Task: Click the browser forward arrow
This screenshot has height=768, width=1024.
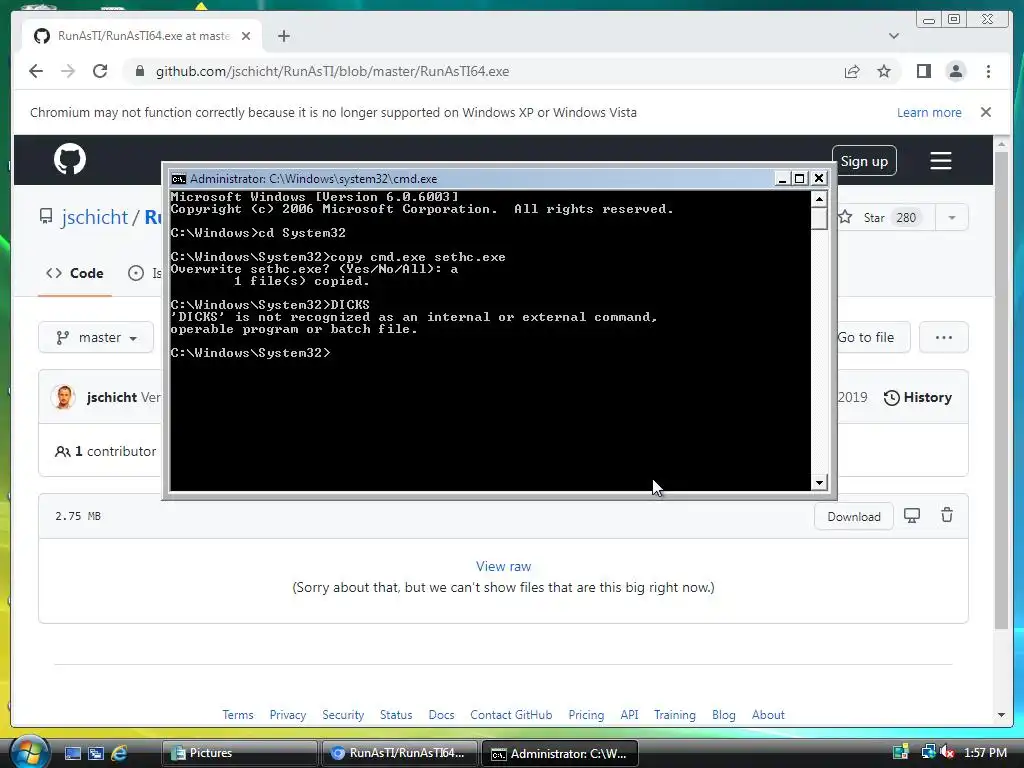Action: [x=68, y=71]
